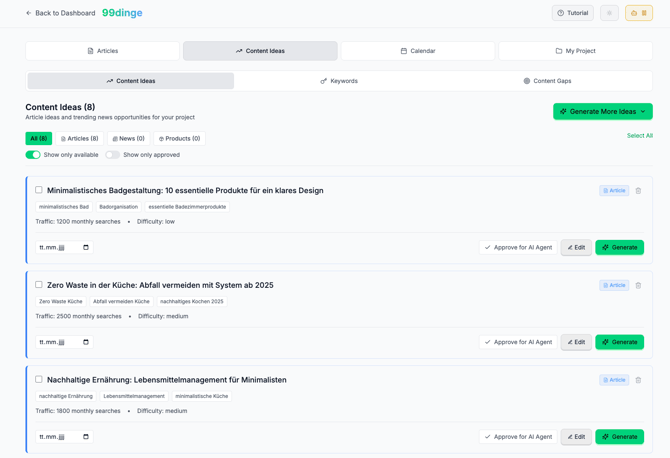The image size is (670, 458).
Task: Check the Minimalistisches Badgestaltung idea checkbox
Action: tap(39, 190)
